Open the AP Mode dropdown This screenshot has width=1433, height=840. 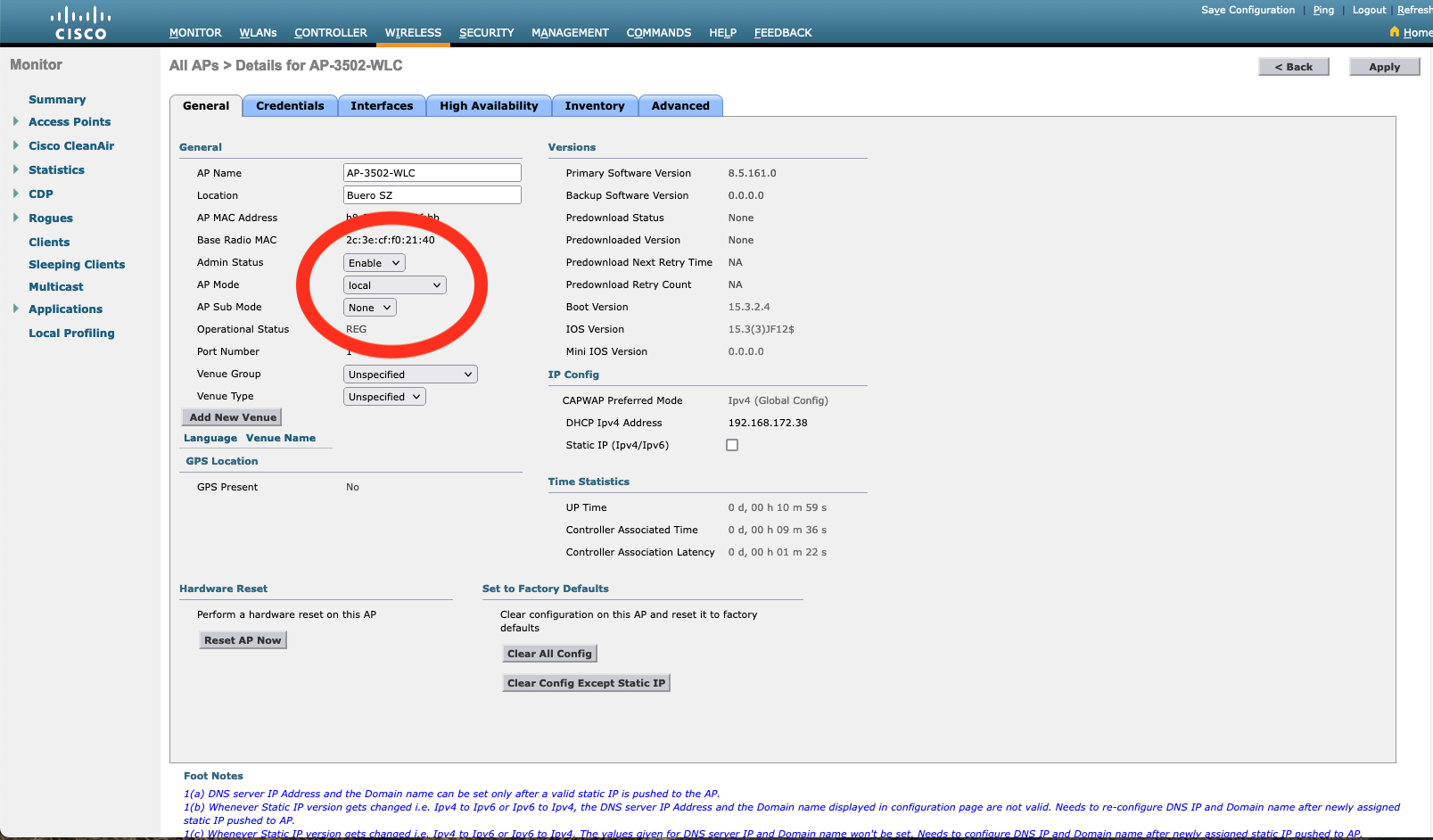click(395, 285)
